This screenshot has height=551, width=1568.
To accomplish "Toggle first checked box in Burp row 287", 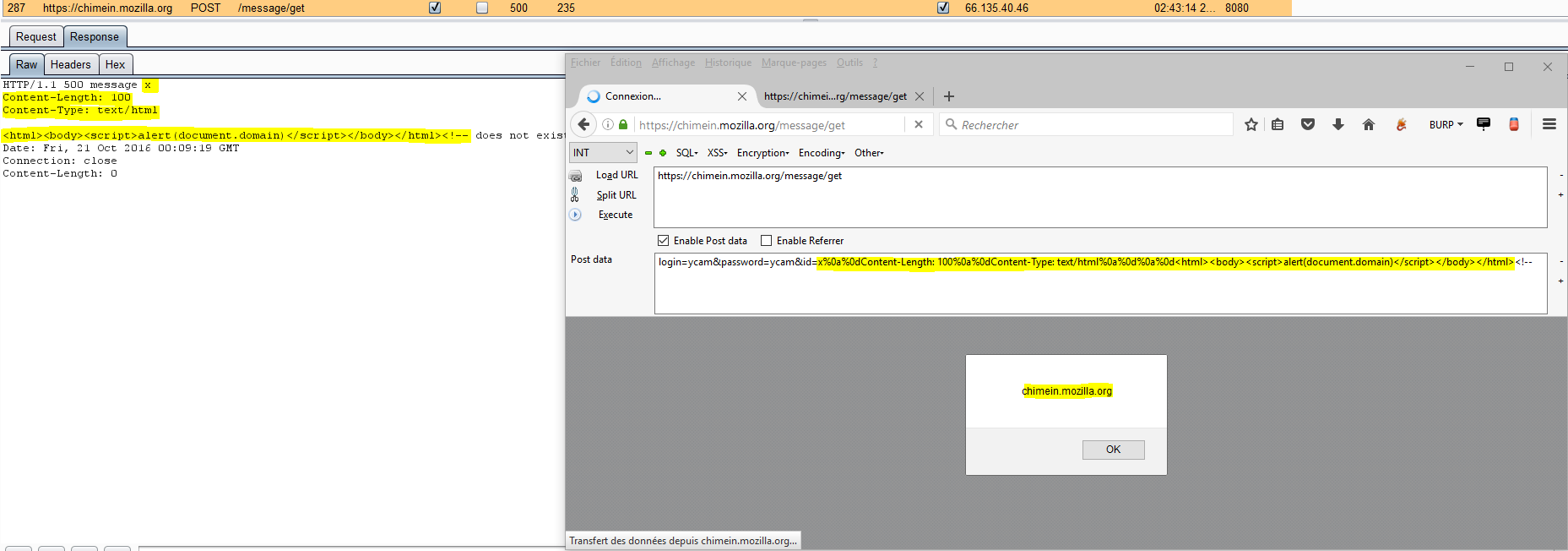I will coord(435,8).
